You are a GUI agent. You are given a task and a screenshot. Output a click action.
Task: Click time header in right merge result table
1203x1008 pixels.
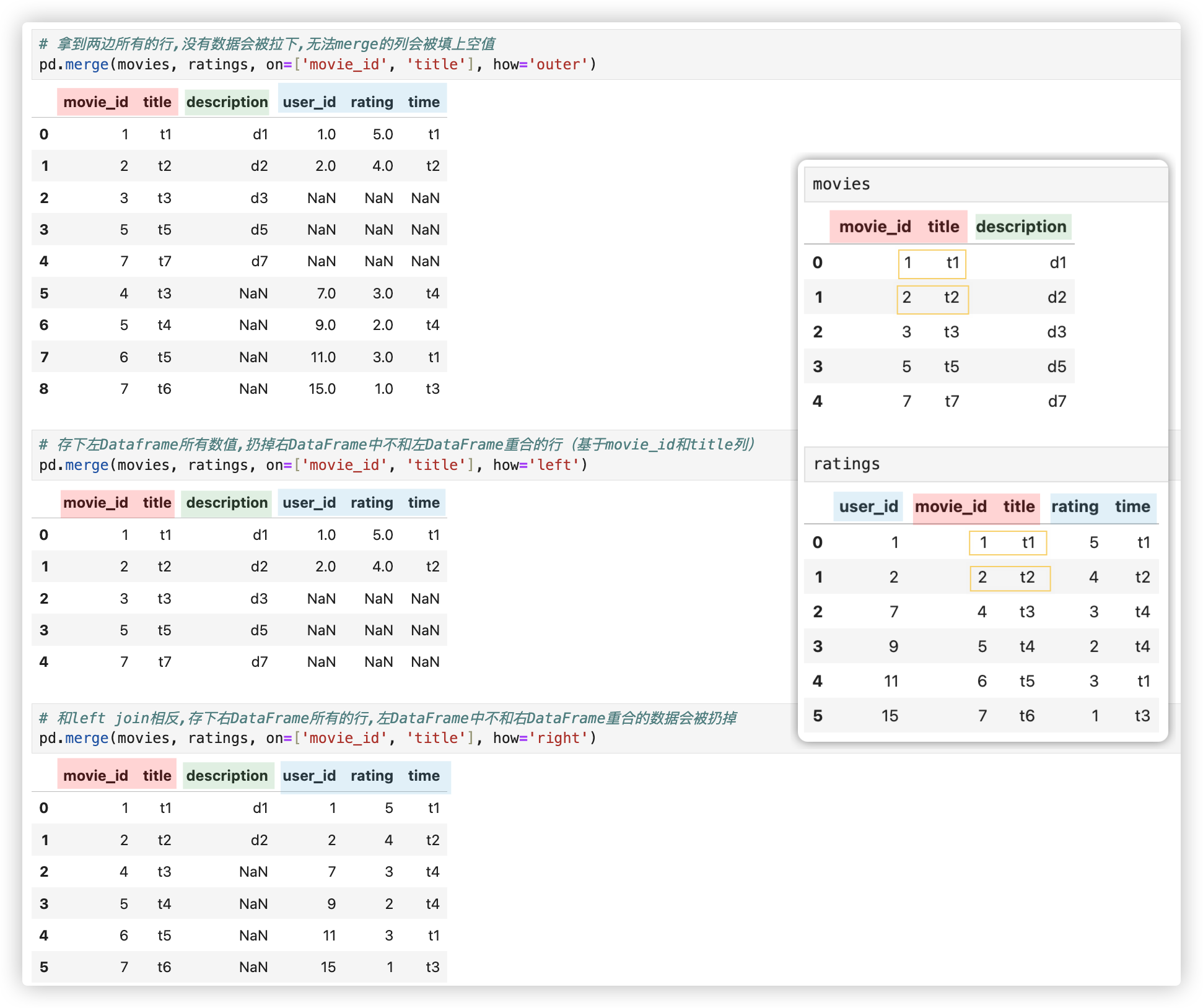(x=424, y=776)
